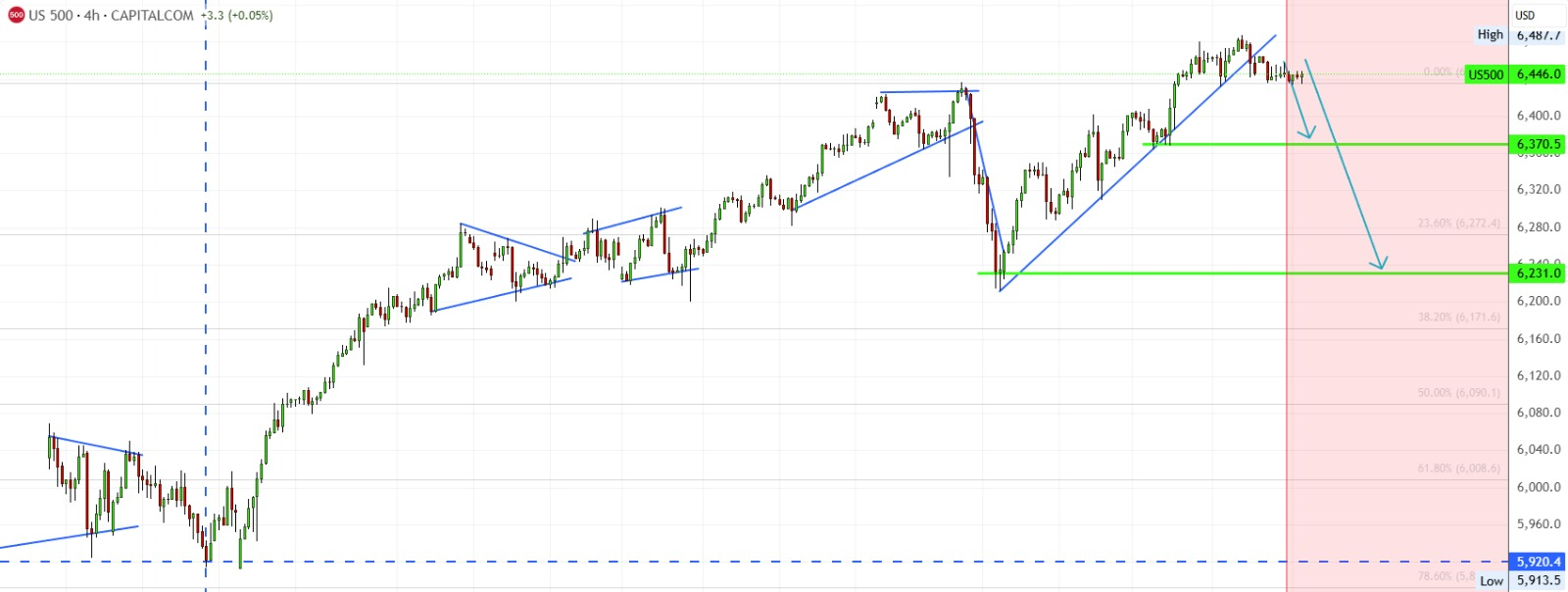This screenshot has width=1568, height=592.
Task: Click the 23.60% Fibonacci level label
Action: [1458, 223]
